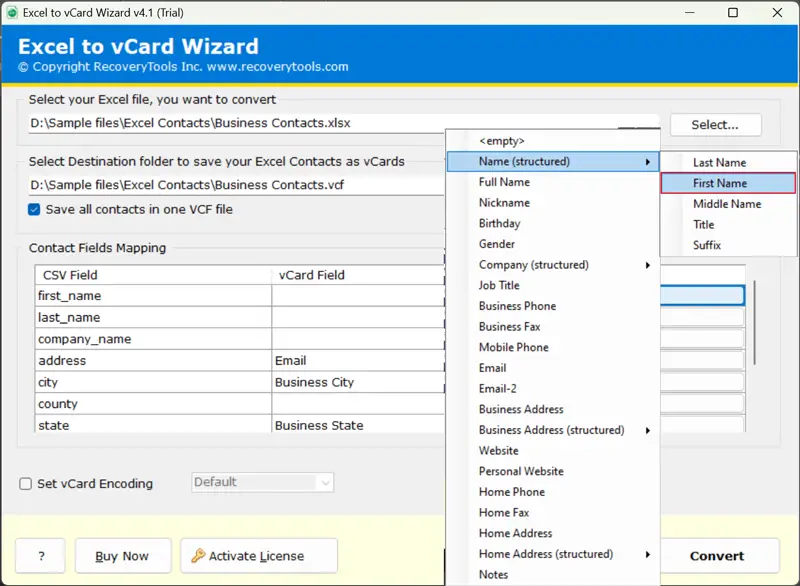
Task: Click the Convert button
Action: pos(717,556)
